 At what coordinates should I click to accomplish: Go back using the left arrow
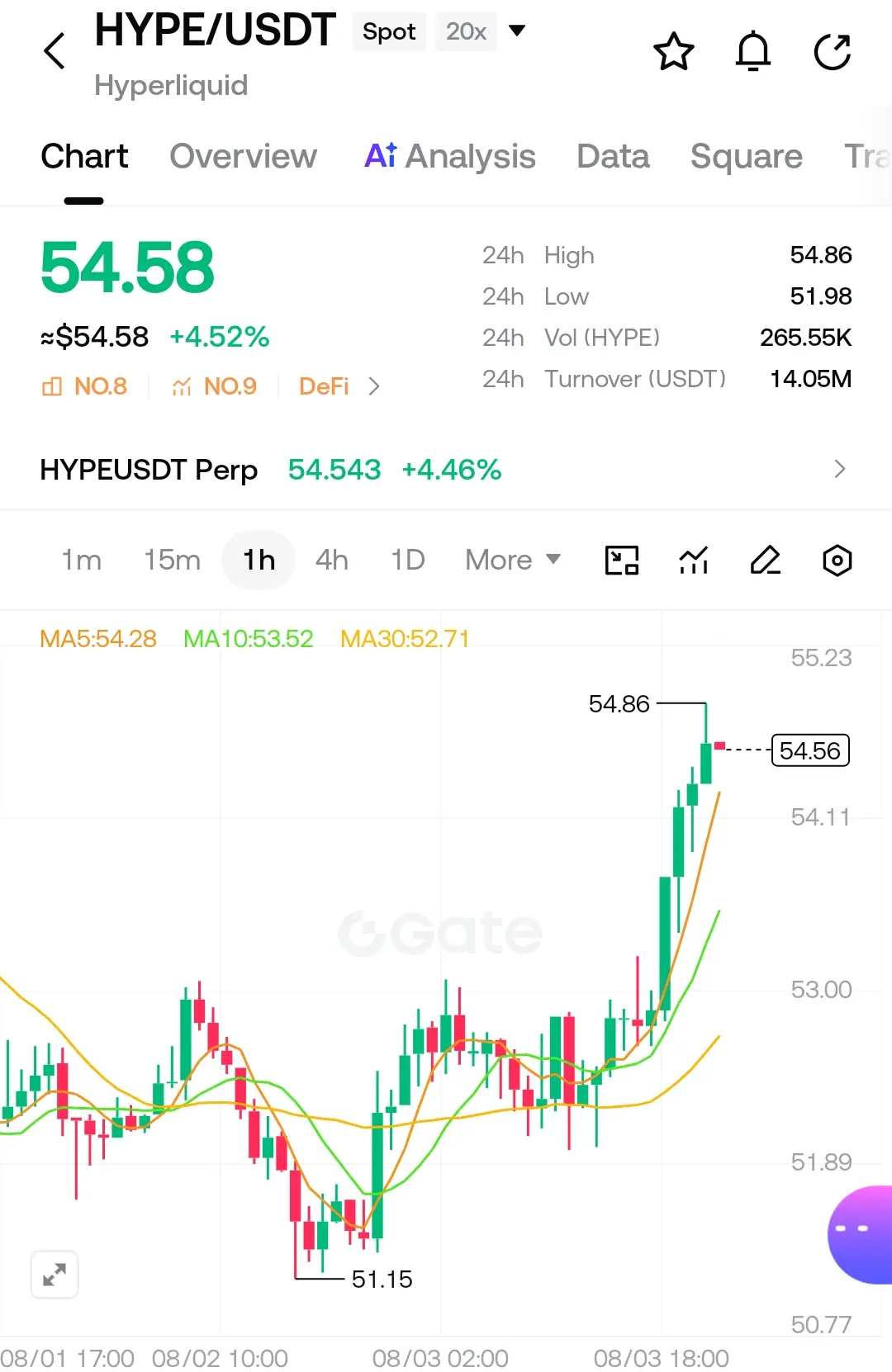[55, 51]
